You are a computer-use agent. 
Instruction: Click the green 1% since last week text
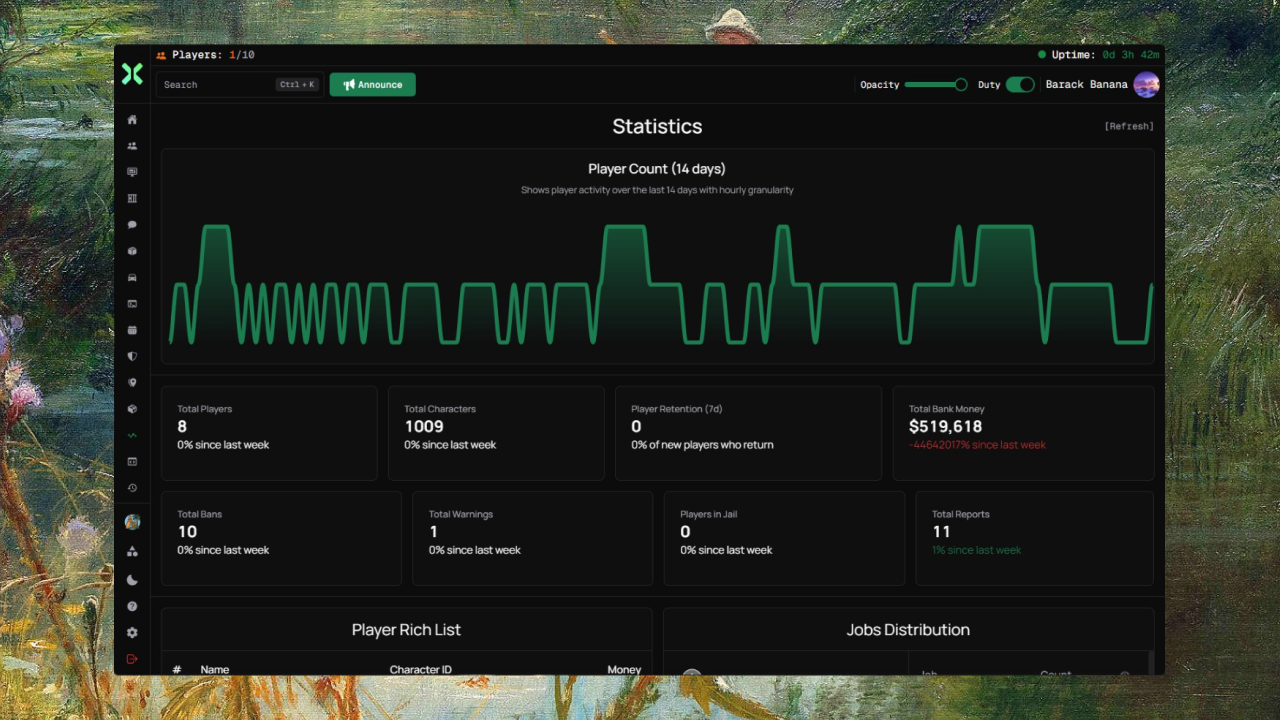pos(976,550)
